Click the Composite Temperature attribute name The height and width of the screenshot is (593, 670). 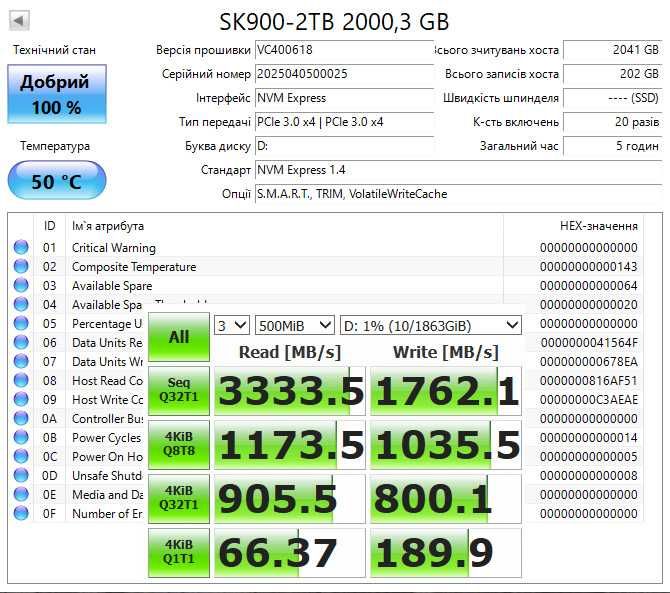pos(134,267)
